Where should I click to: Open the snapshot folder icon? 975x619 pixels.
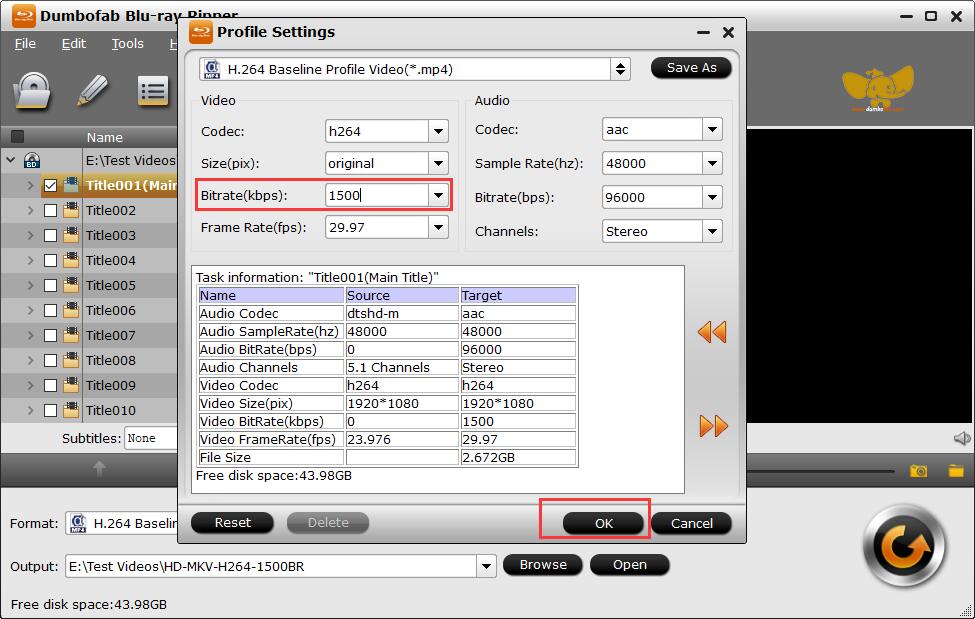pos(956,471)
